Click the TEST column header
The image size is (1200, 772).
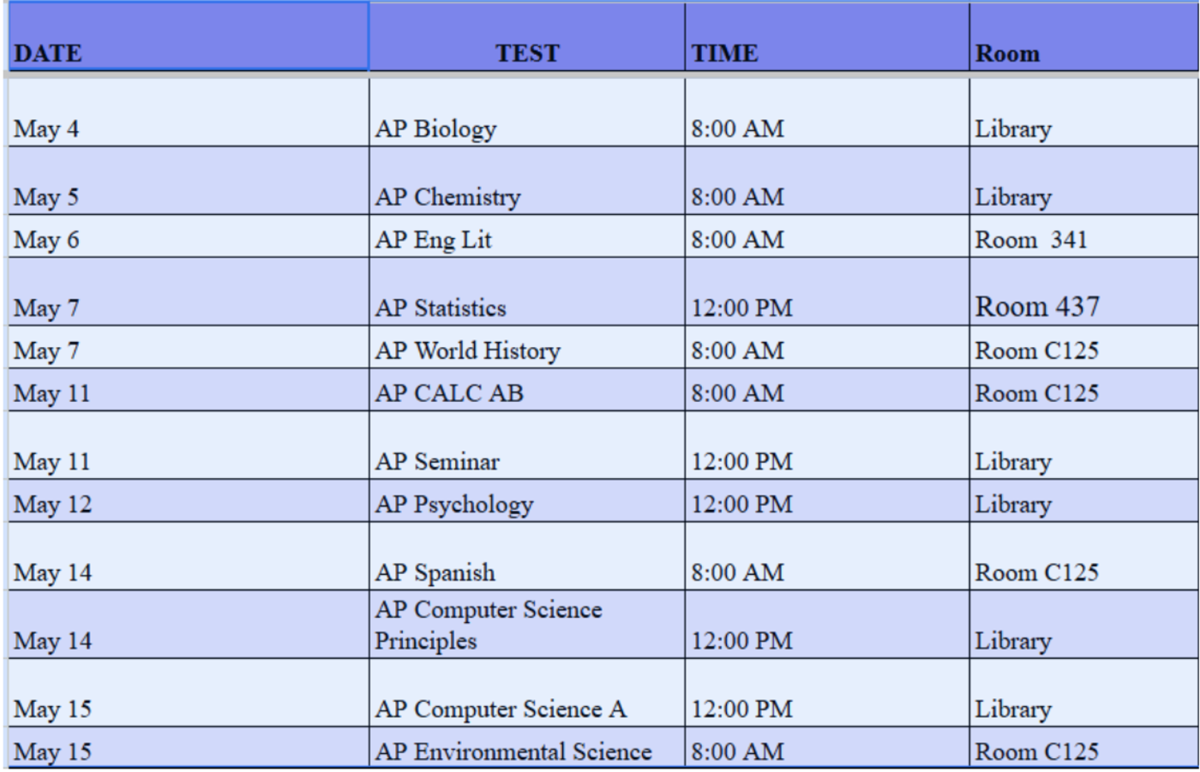tap(527, 36)
